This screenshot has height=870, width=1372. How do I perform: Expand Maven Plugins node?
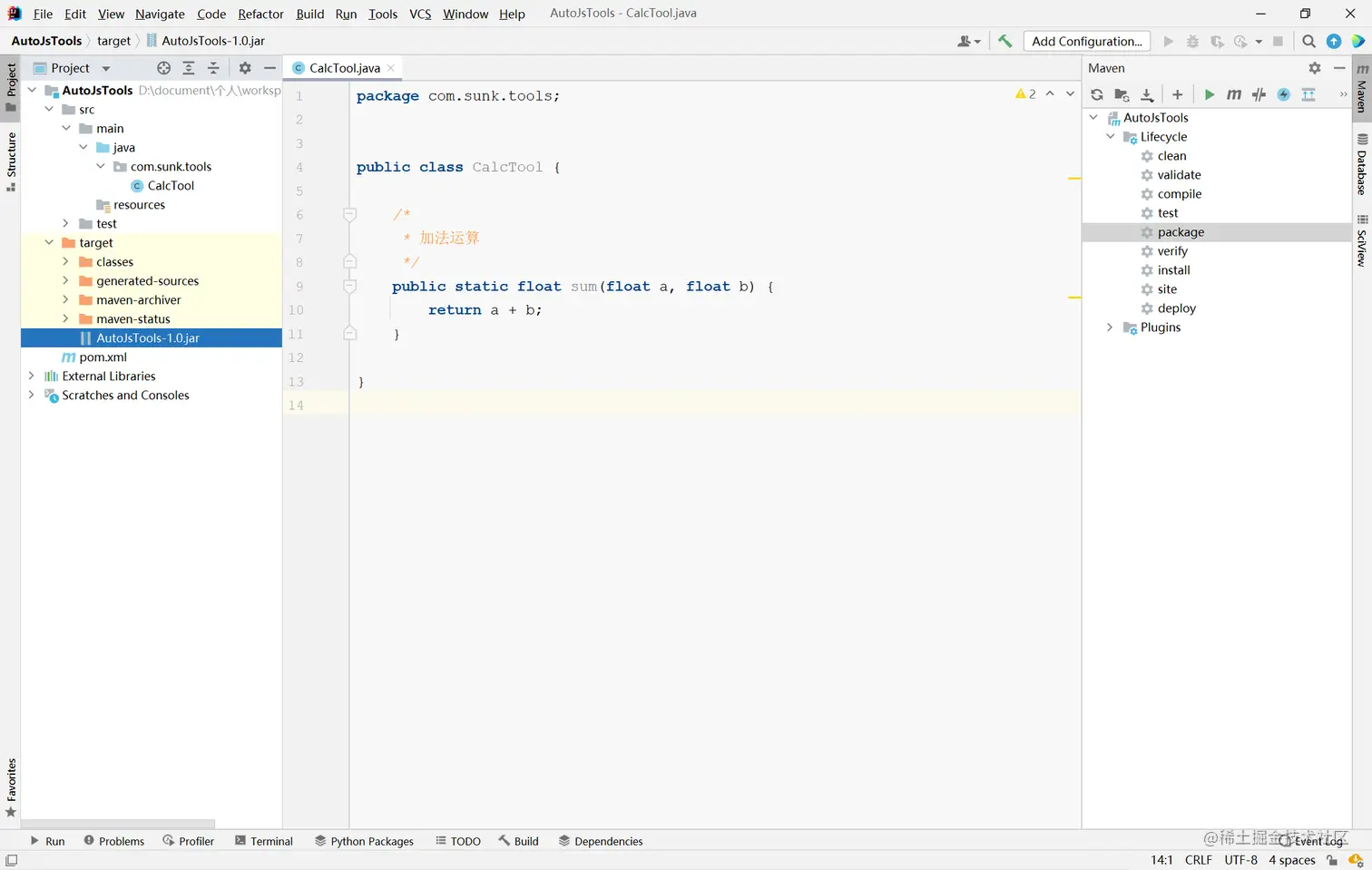[1110, 327]
